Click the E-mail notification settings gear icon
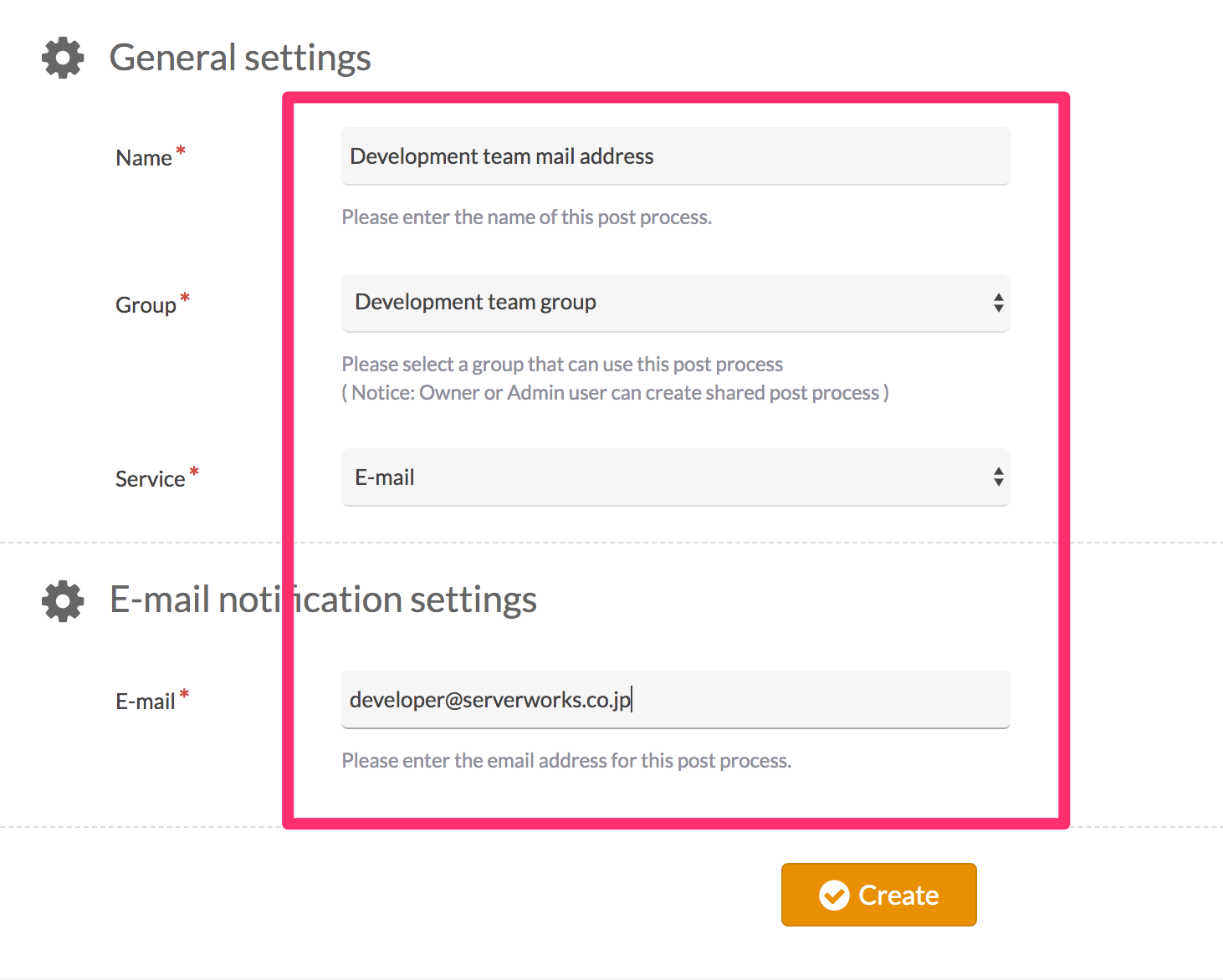The width and height of the screenshot is (1223, 980). tap(62, 600)
